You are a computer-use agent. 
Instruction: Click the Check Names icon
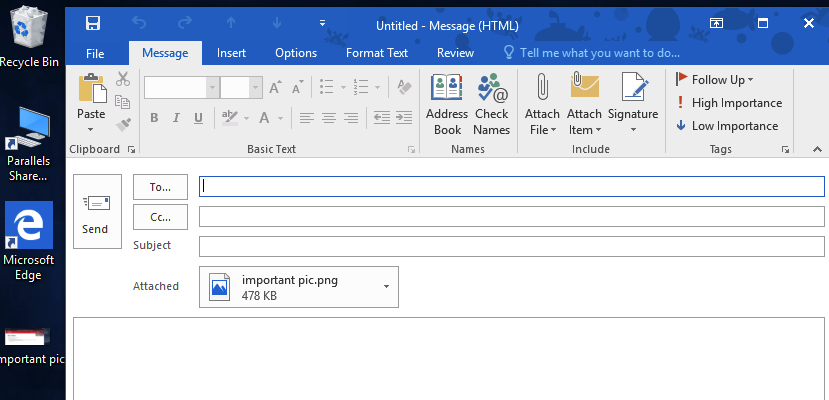[x=491, y=104]
